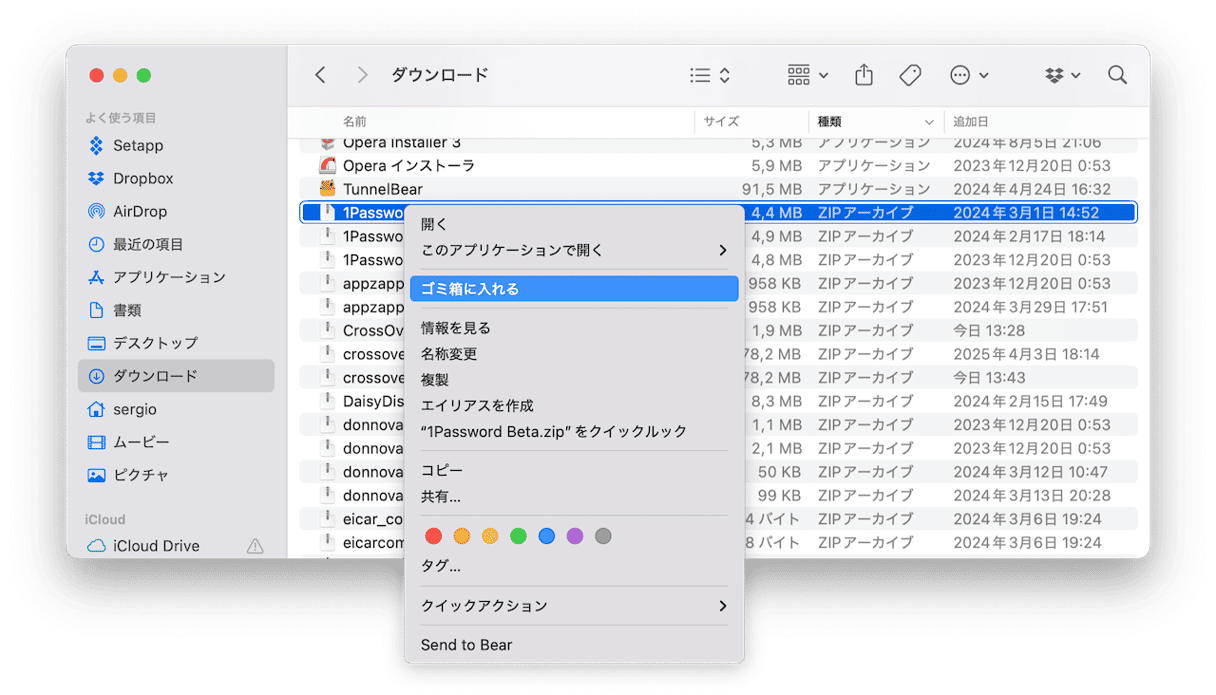1216x695 pixels.
Task: Choose 名称変更 menu item
Action: pos(574,354)
